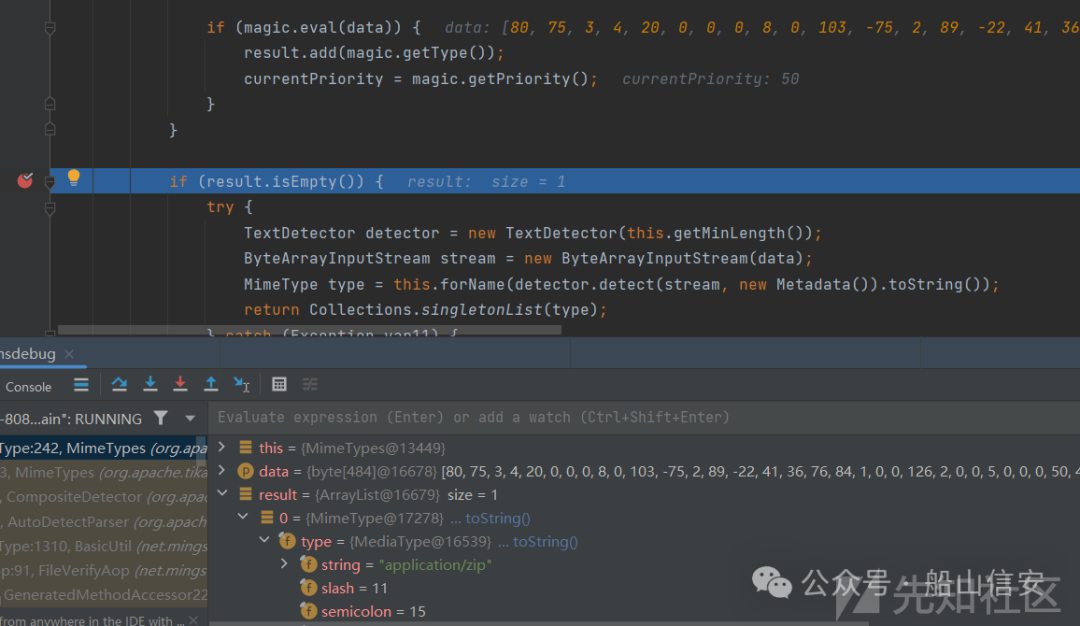Dismiss the 'from anywhere in the IDE' hint
Screen dimensions: 1080x626
point(194,620)
